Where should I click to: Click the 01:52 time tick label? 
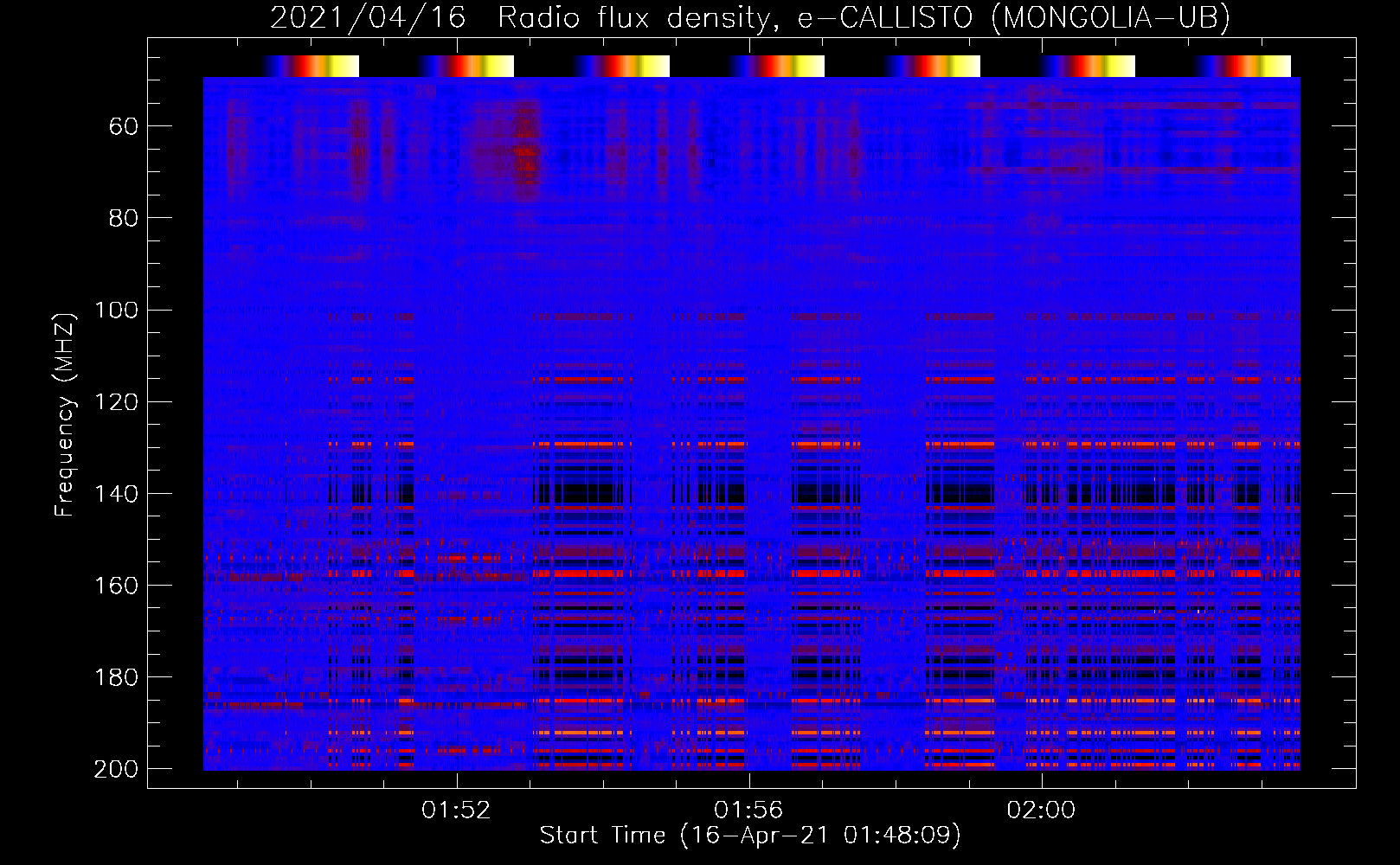(456, 811)
